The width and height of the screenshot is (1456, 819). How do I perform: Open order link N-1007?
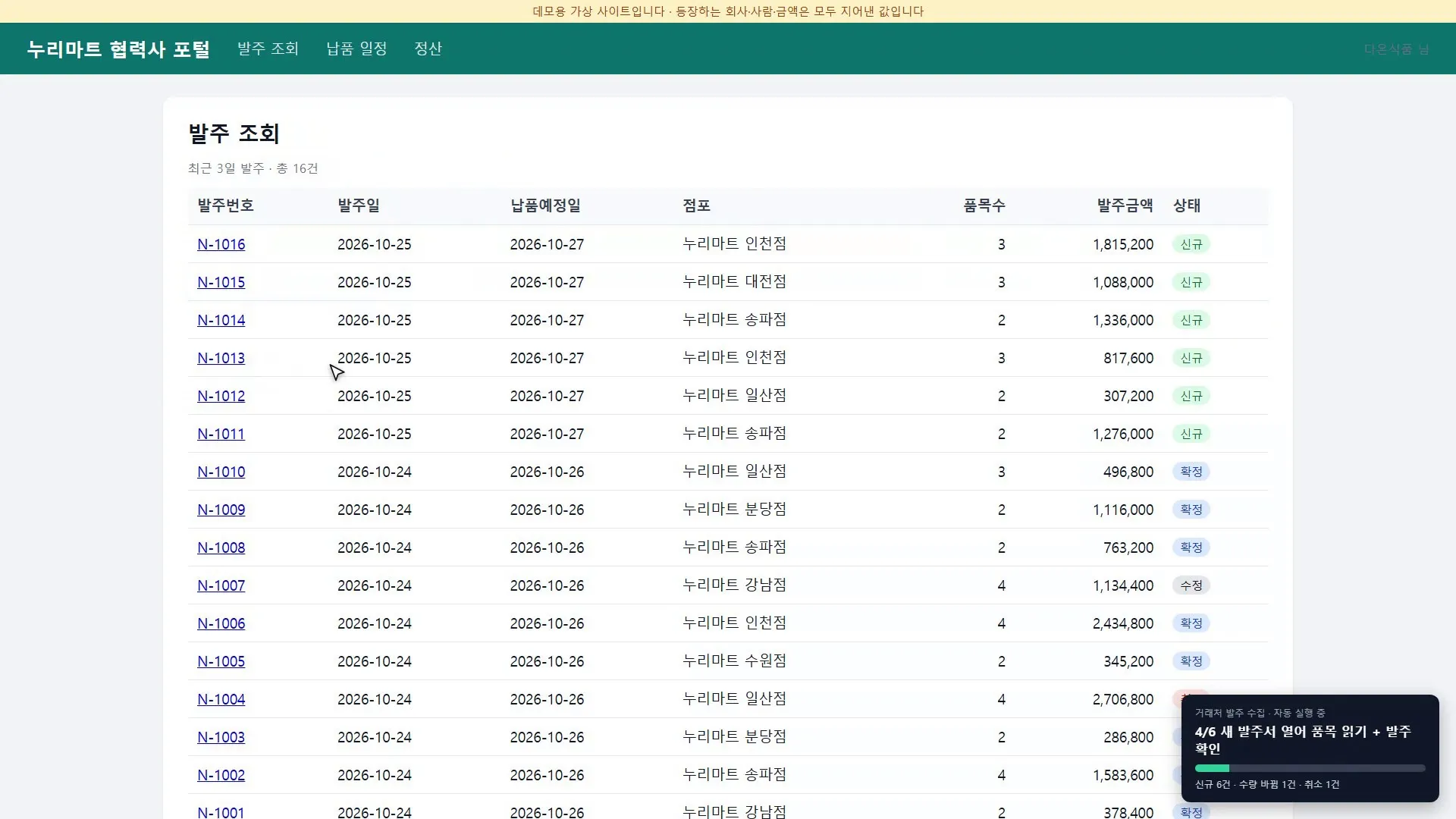[x=221, y=585]
